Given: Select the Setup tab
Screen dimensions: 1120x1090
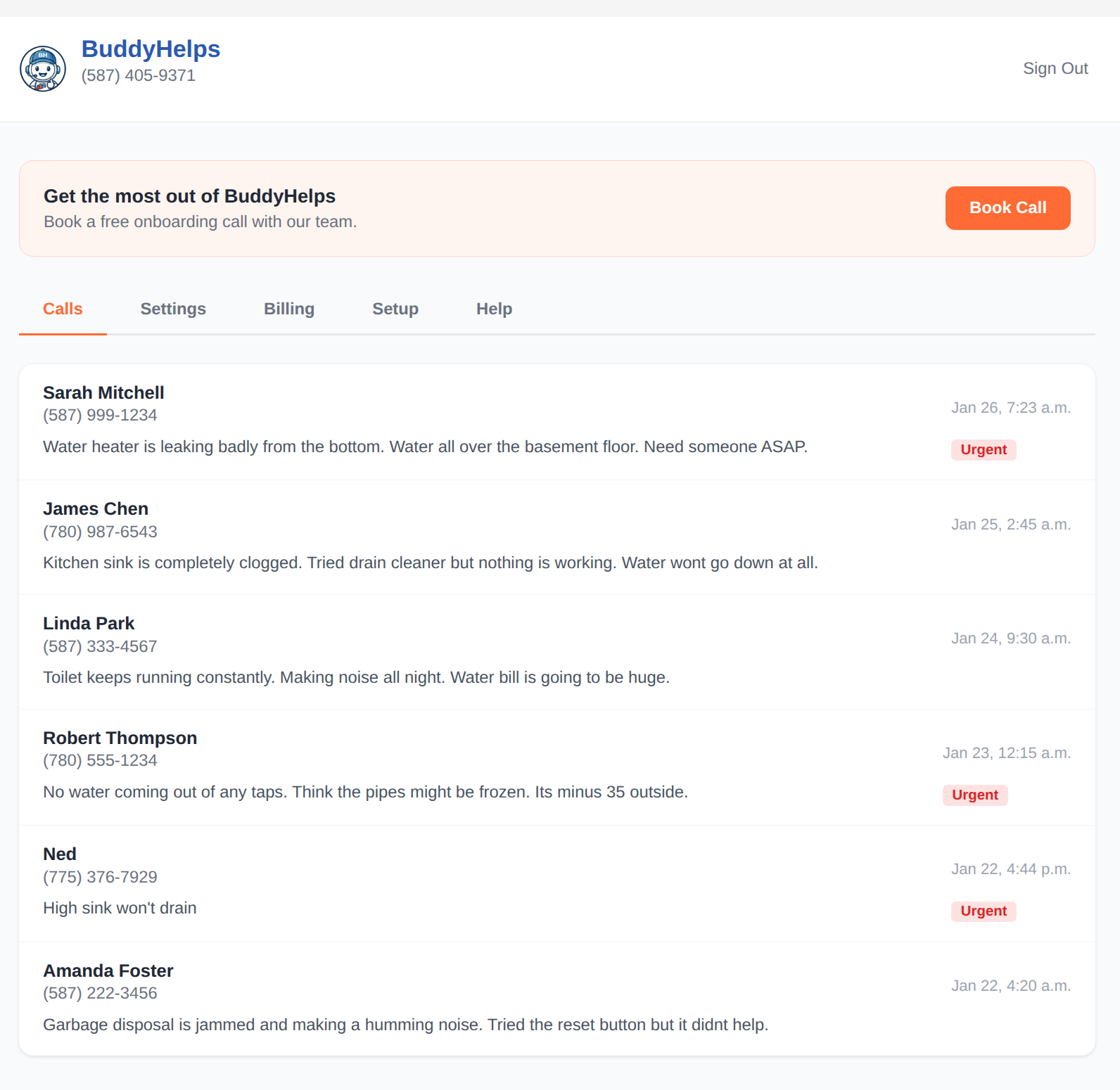Looking at the screenshot, I should click(x=395, y=309).
